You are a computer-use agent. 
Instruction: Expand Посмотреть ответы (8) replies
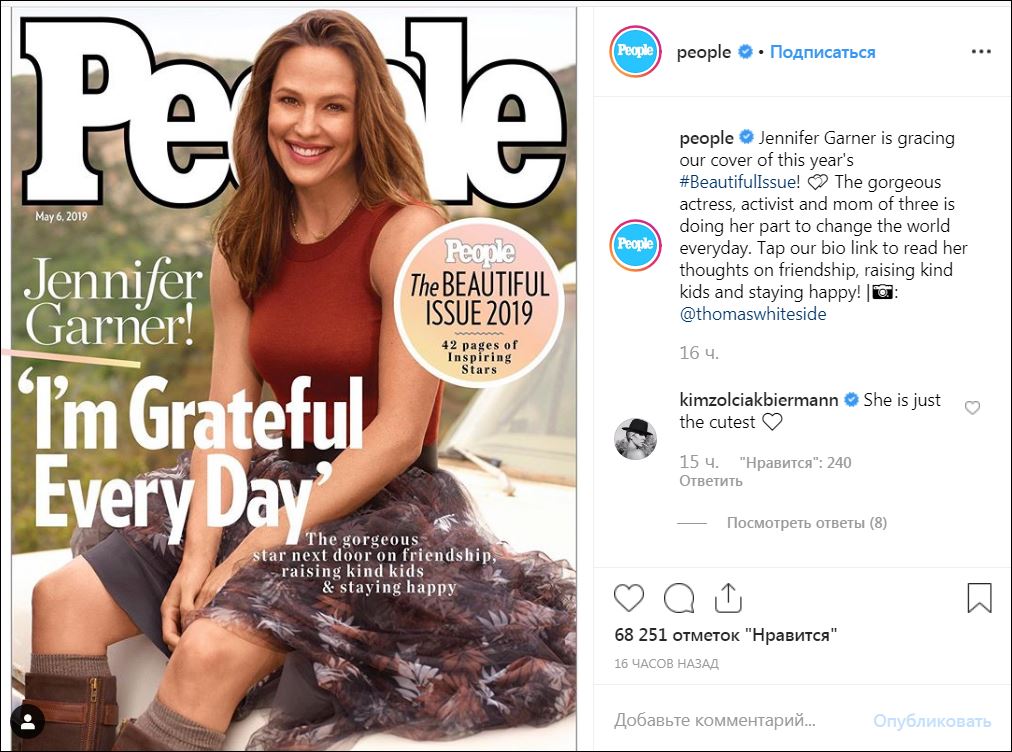[x=806, y=523]
